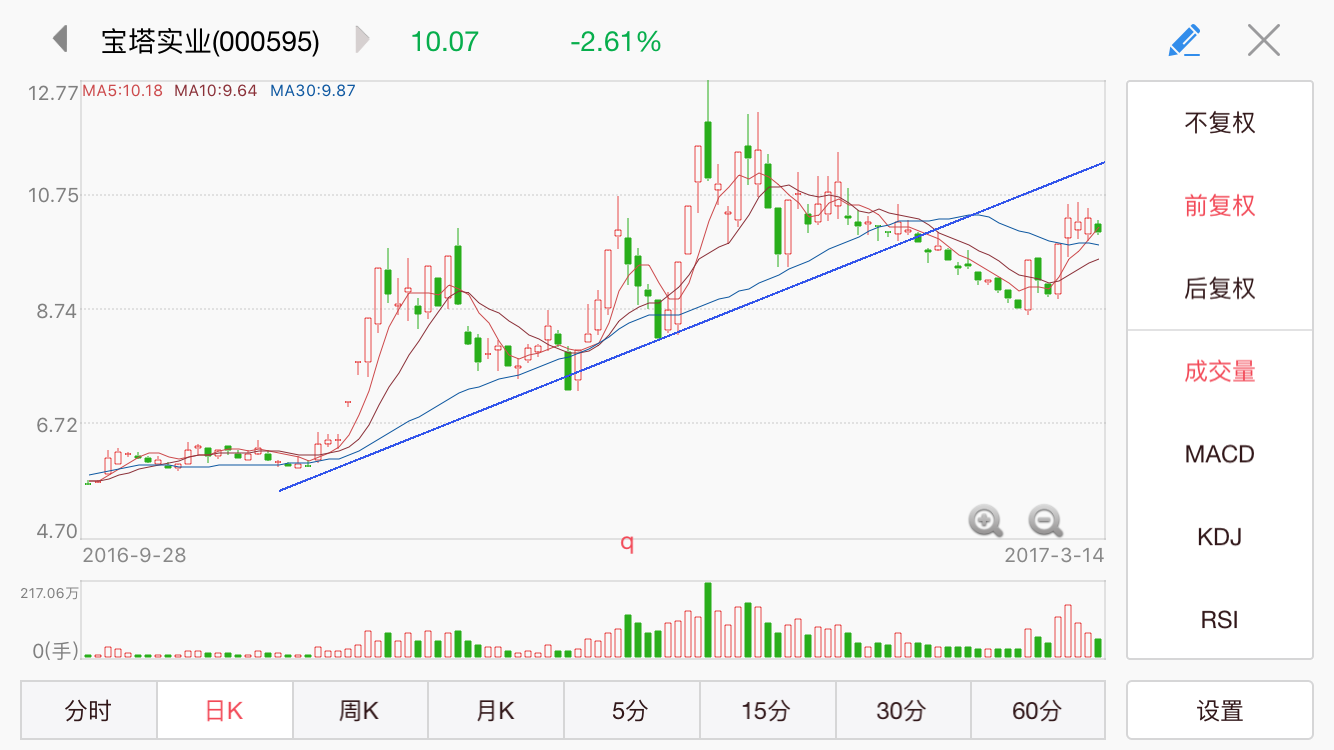This screenshot has height=750, width=1334.
Task: Switch to 30分 minute chart tab
Action: click(x=903, y=711)
